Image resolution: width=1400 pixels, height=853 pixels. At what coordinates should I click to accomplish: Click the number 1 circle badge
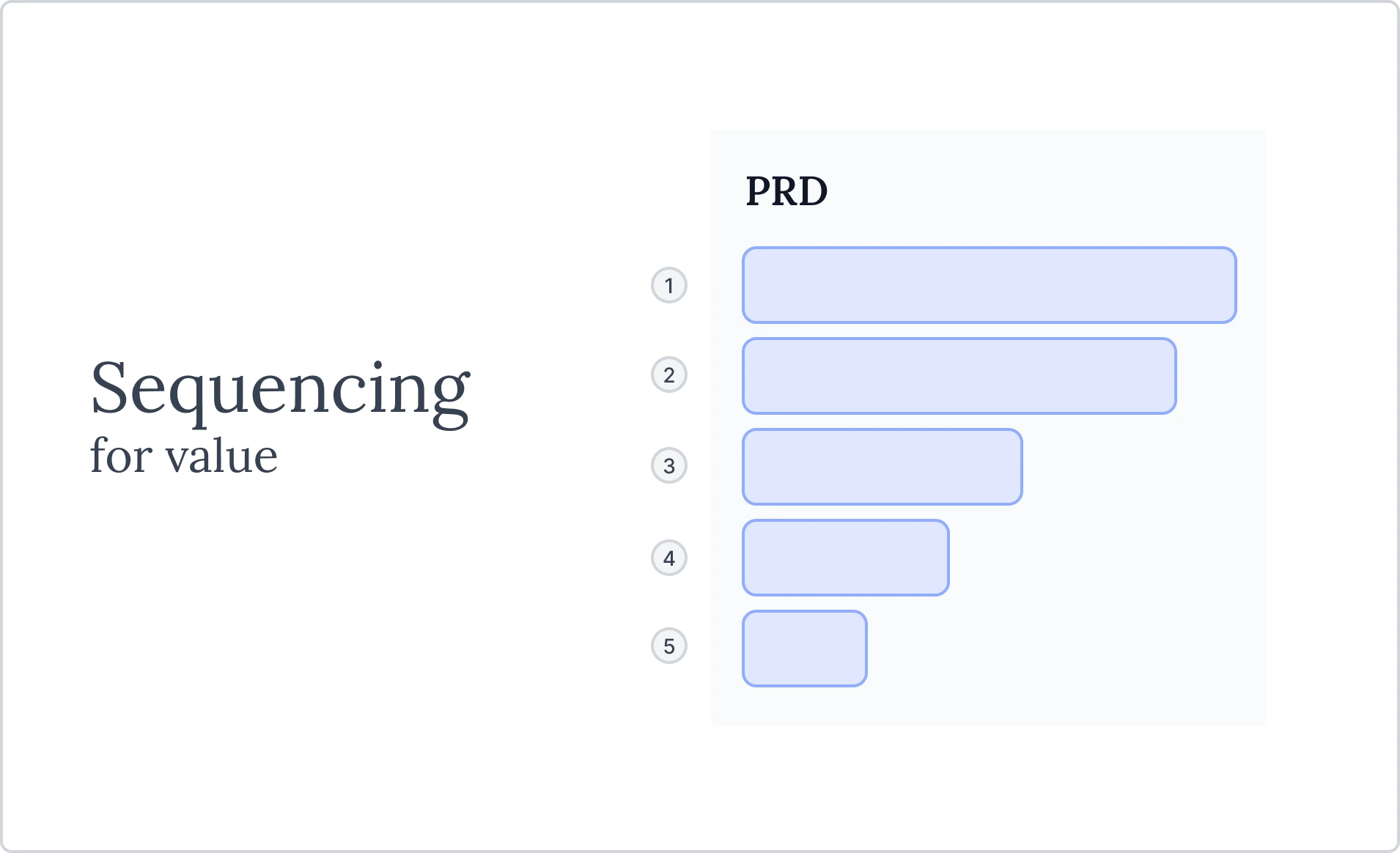tap(668, 285)
